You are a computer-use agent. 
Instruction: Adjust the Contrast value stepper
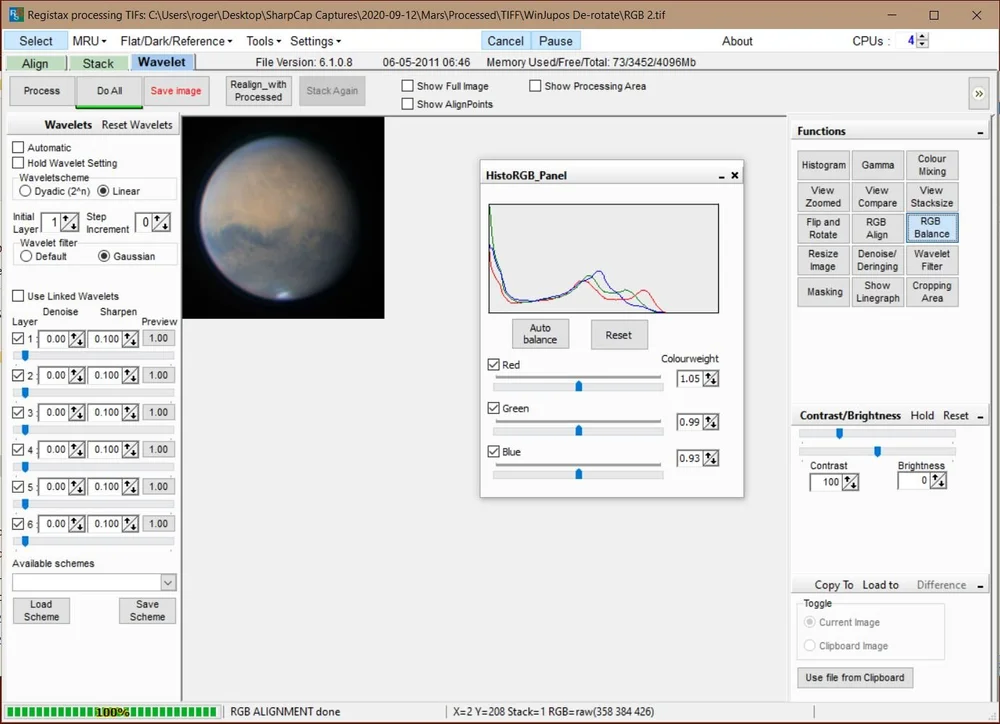coord(850,482)
